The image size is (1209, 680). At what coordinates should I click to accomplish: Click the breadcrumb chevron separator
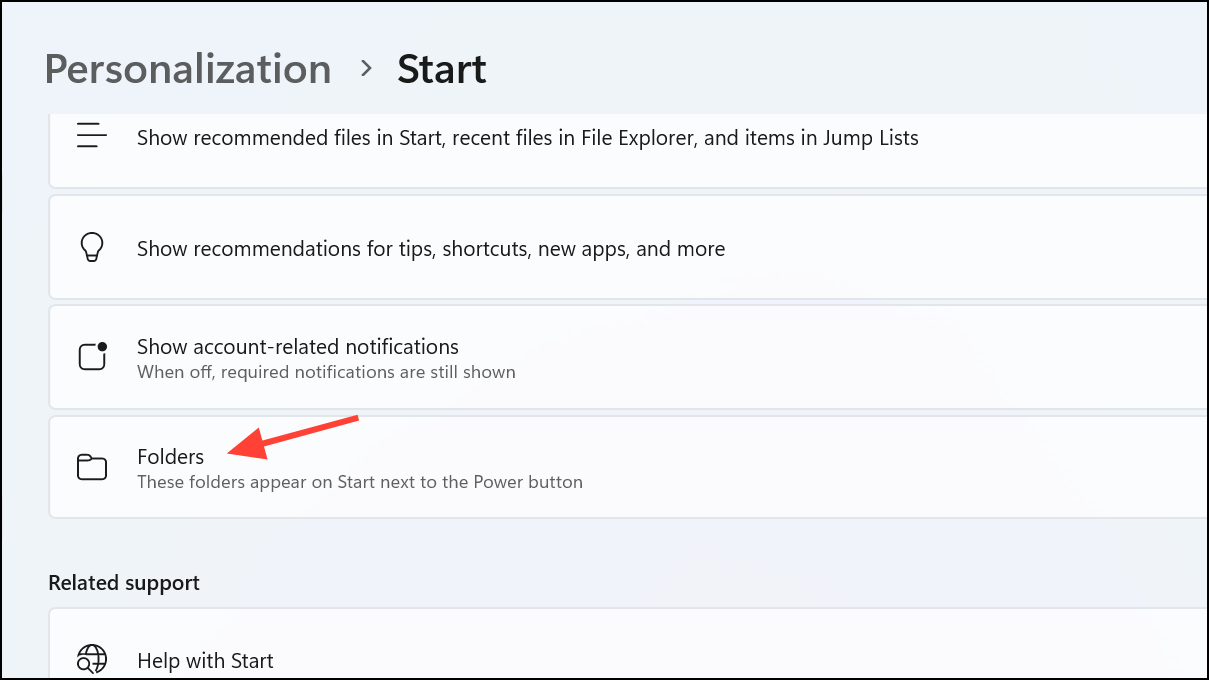[366, 69]
